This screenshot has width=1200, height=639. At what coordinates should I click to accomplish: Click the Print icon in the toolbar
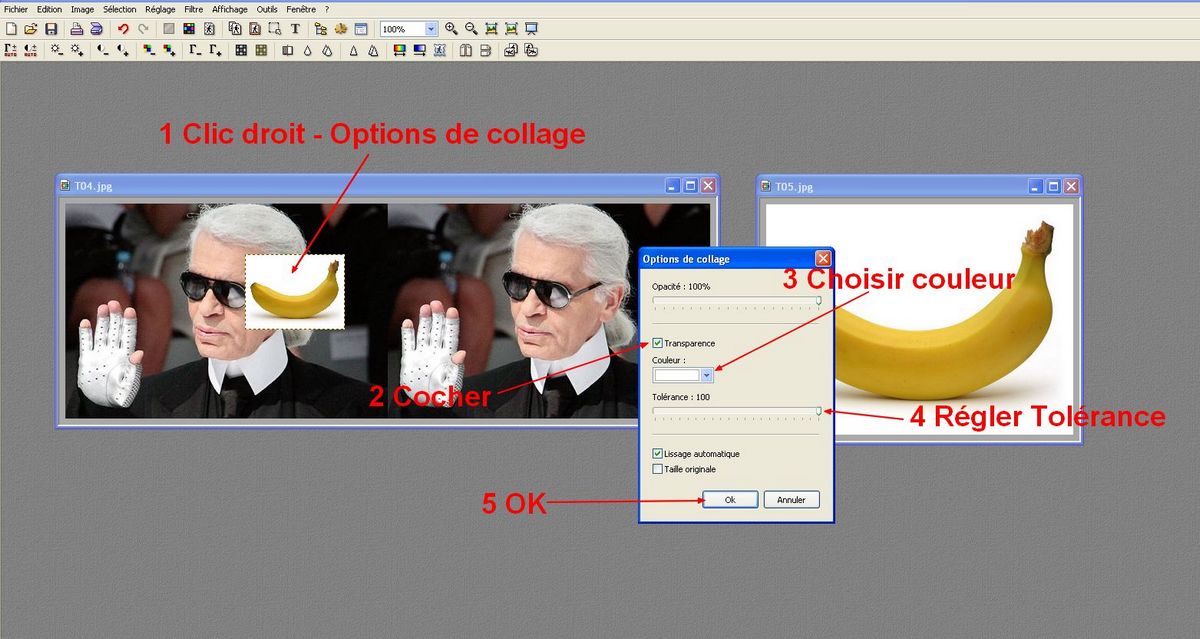click(x=76, y=29)
